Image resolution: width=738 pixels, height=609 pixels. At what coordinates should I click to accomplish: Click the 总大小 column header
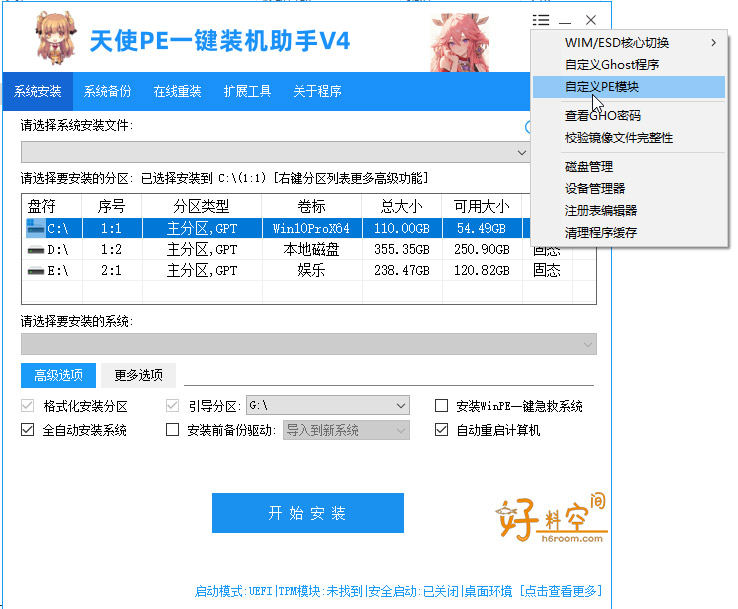click(402, 206)
